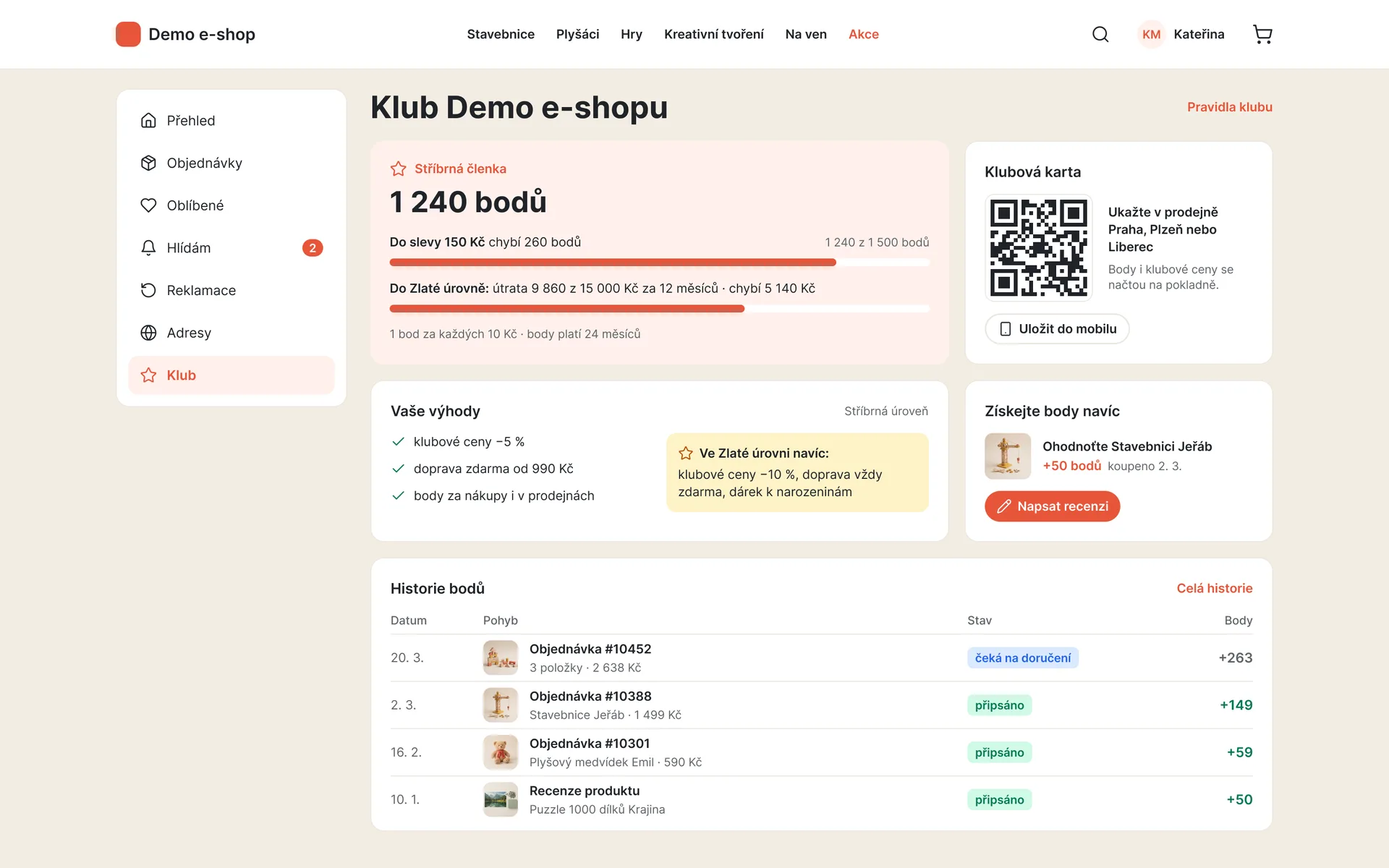
Task: Click the 1 500 bodů discount progress bar
Action: pyautogui.click(x=659, y=263)
